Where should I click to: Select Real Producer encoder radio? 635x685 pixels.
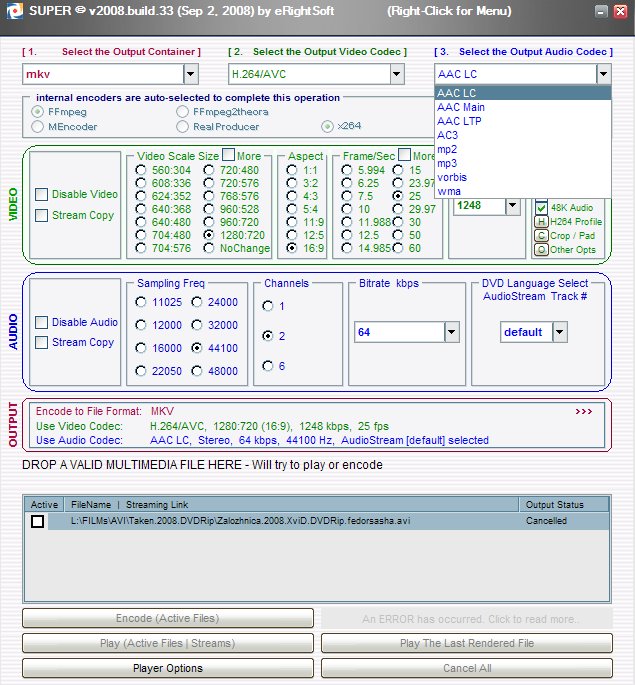tap(182, 127)
